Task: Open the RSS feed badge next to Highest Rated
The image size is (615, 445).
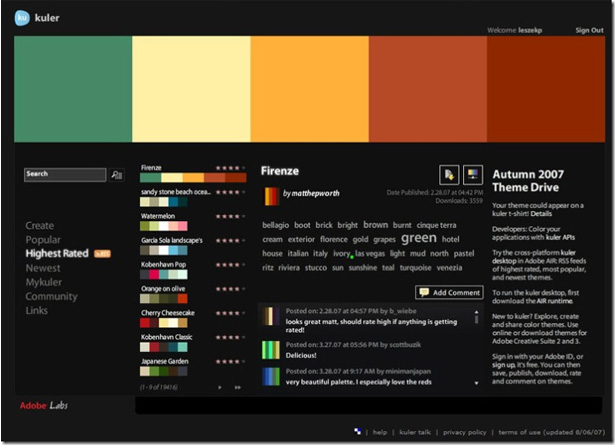Action: tap(102, 254)
